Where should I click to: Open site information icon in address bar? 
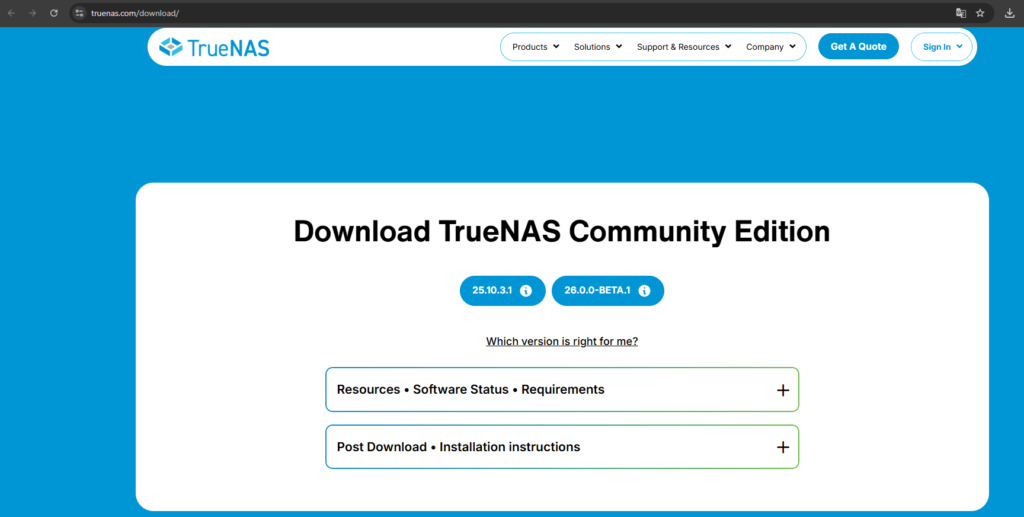(x=79, y=13)
